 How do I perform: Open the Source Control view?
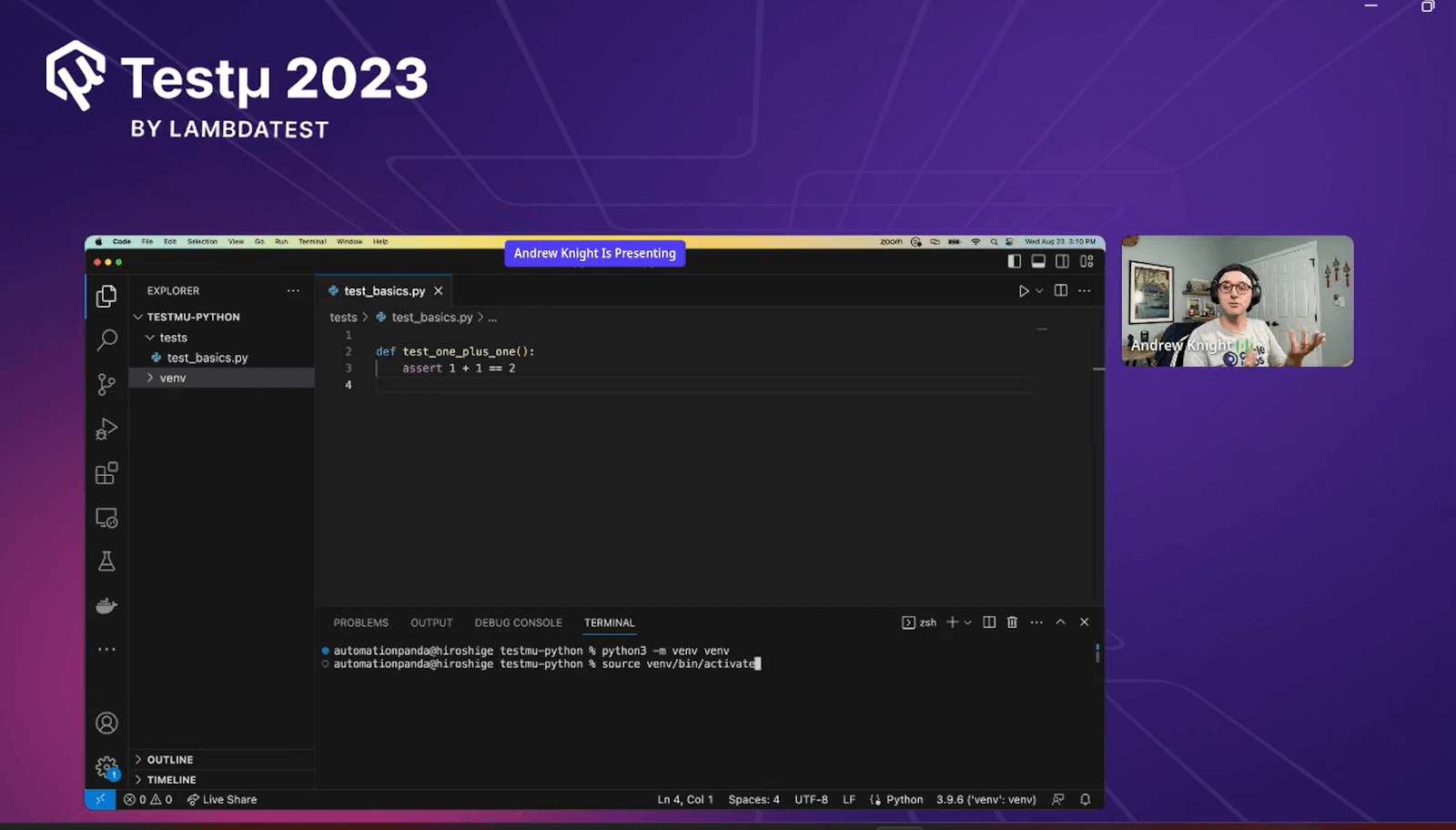tap(106, 384)
